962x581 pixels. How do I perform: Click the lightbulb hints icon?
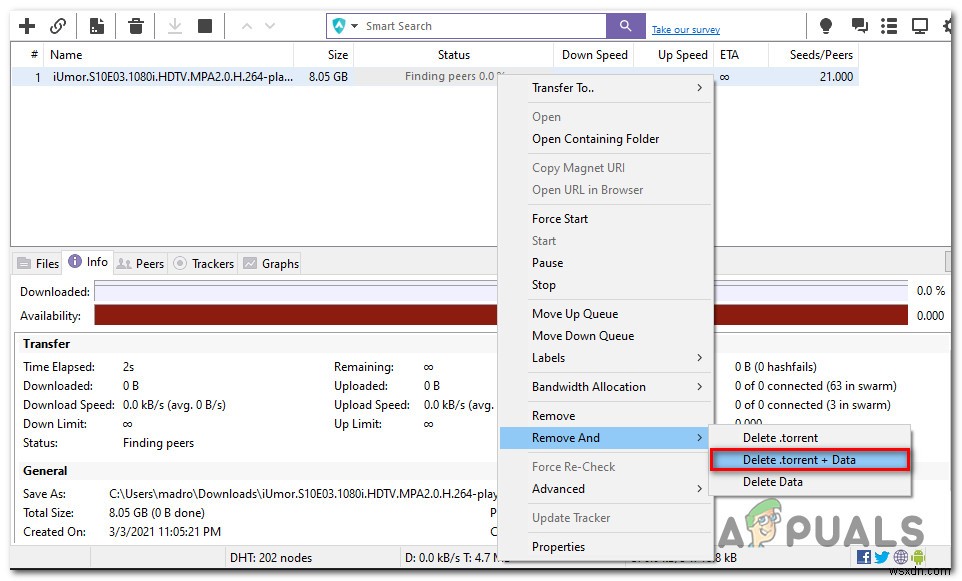point(823,25)
